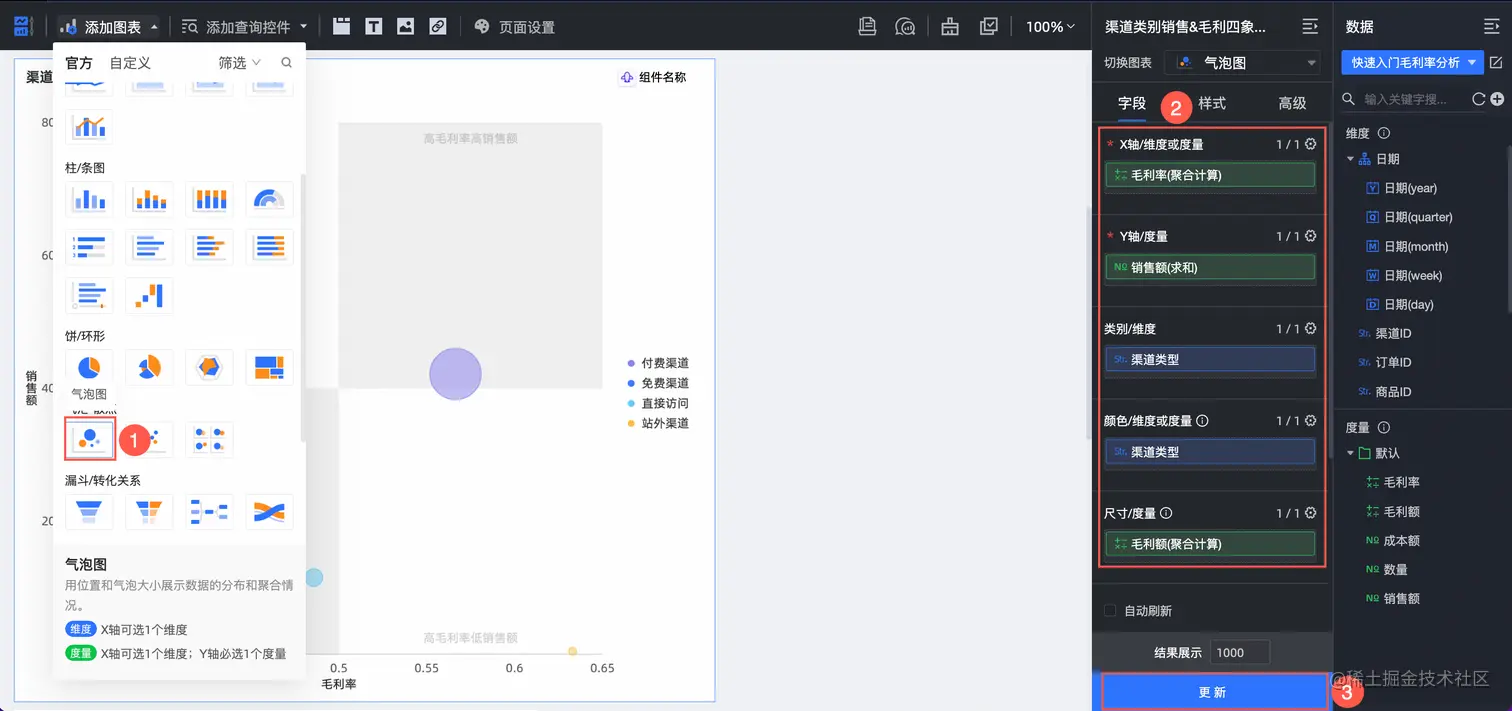Open settings gear for Y轴/度量

pyautogui.click(x=1310, y=236)
